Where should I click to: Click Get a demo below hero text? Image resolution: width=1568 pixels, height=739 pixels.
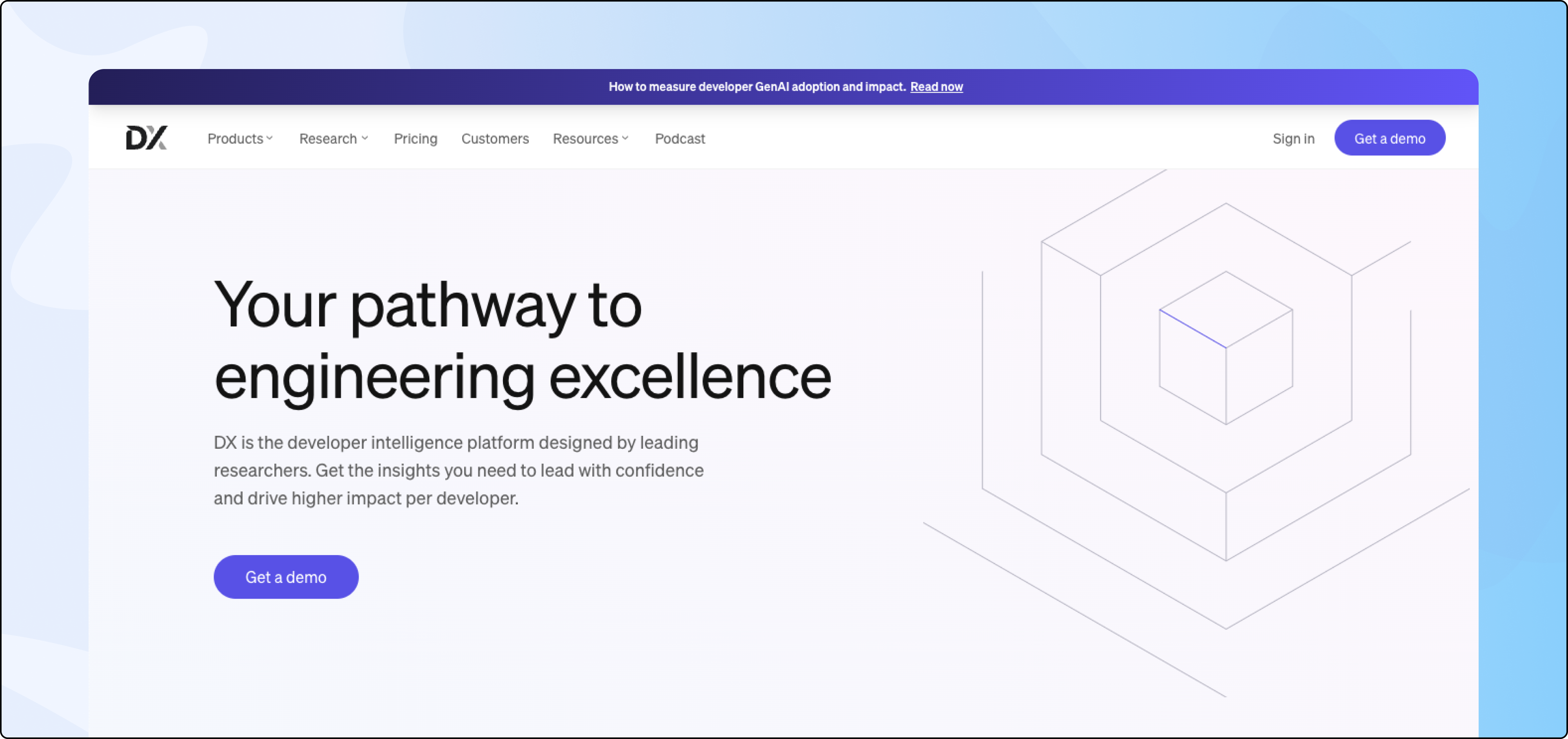[x=285, y=576]
